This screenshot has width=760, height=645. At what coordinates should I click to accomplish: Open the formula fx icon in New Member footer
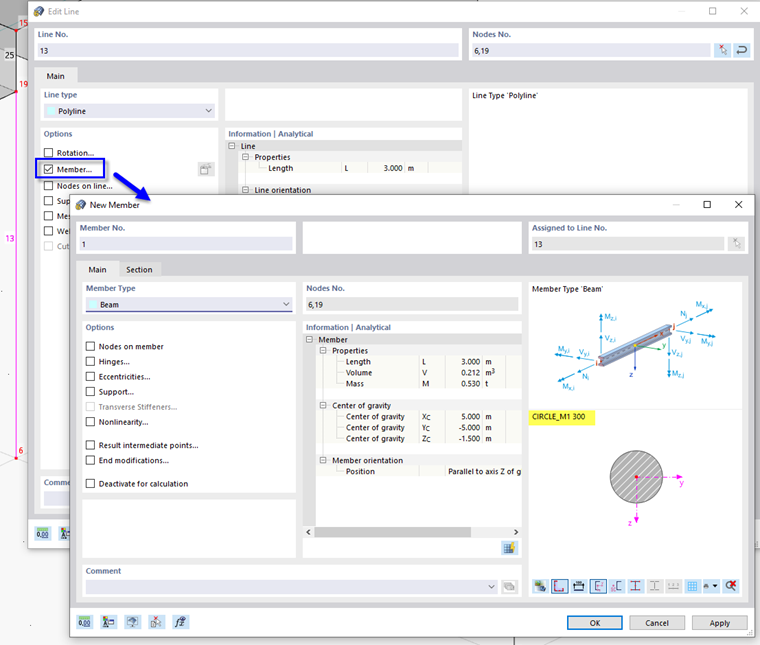tap(180, 622)
